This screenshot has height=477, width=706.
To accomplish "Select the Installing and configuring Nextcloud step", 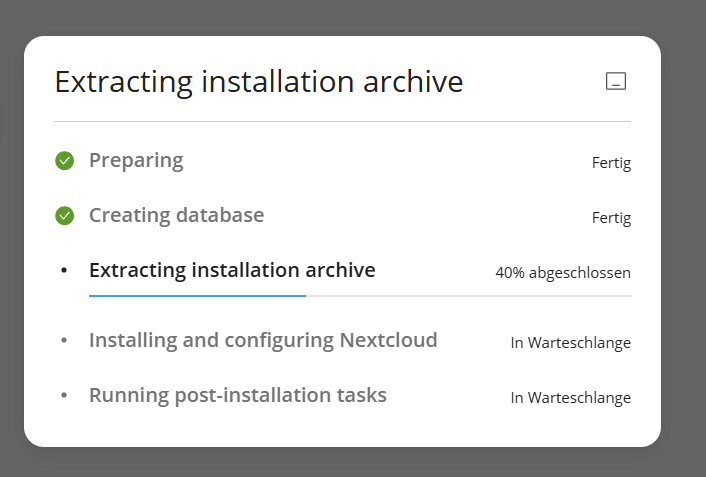I will click(263, 341).
